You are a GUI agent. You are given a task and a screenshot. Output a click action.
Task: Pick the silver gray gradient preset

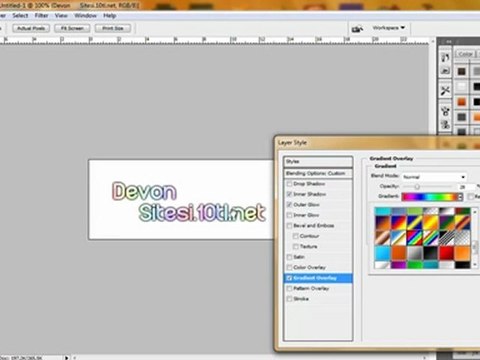[x=414, y=253]
